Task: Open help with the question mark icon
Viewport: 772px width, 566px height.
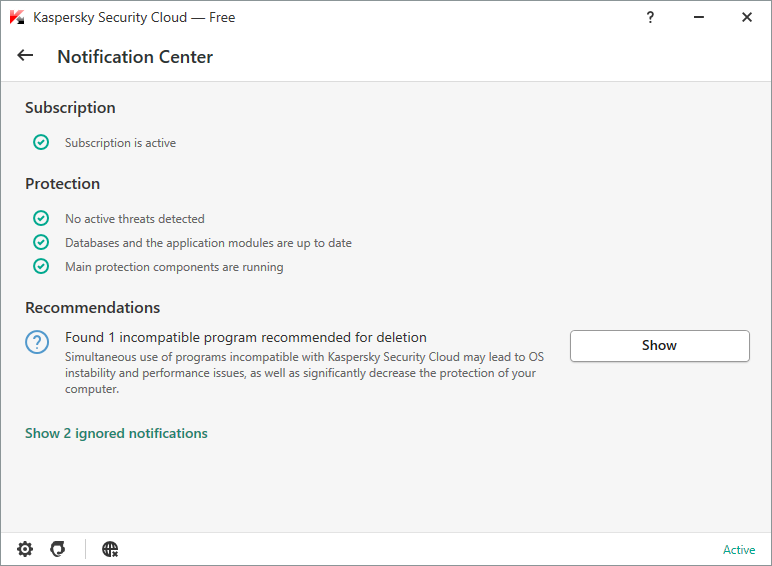Action: tap(650, 17)
